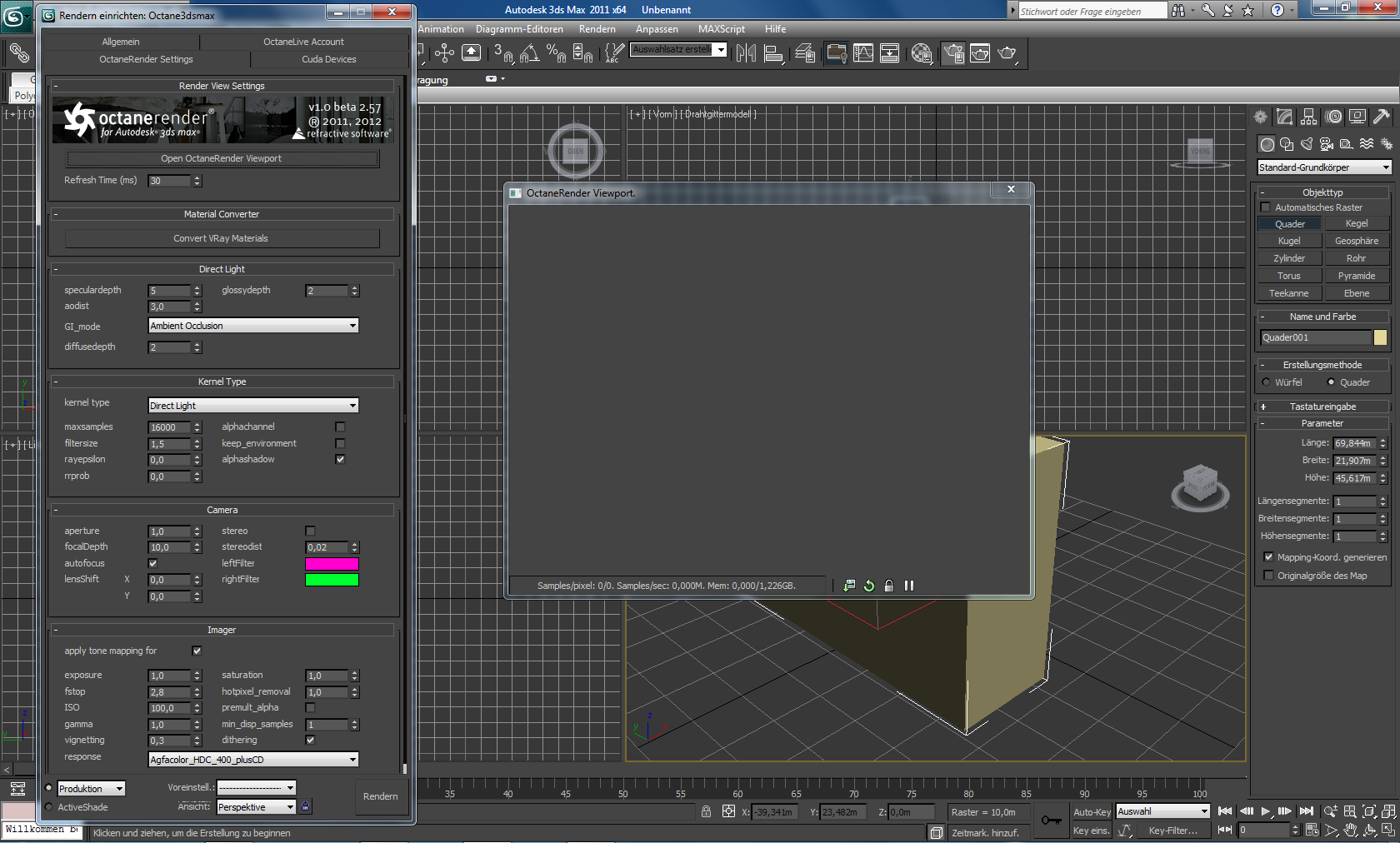This screenshot has width=1400, height=843.
Task: Select the Cameras category icon
Action: (1327, 144)
